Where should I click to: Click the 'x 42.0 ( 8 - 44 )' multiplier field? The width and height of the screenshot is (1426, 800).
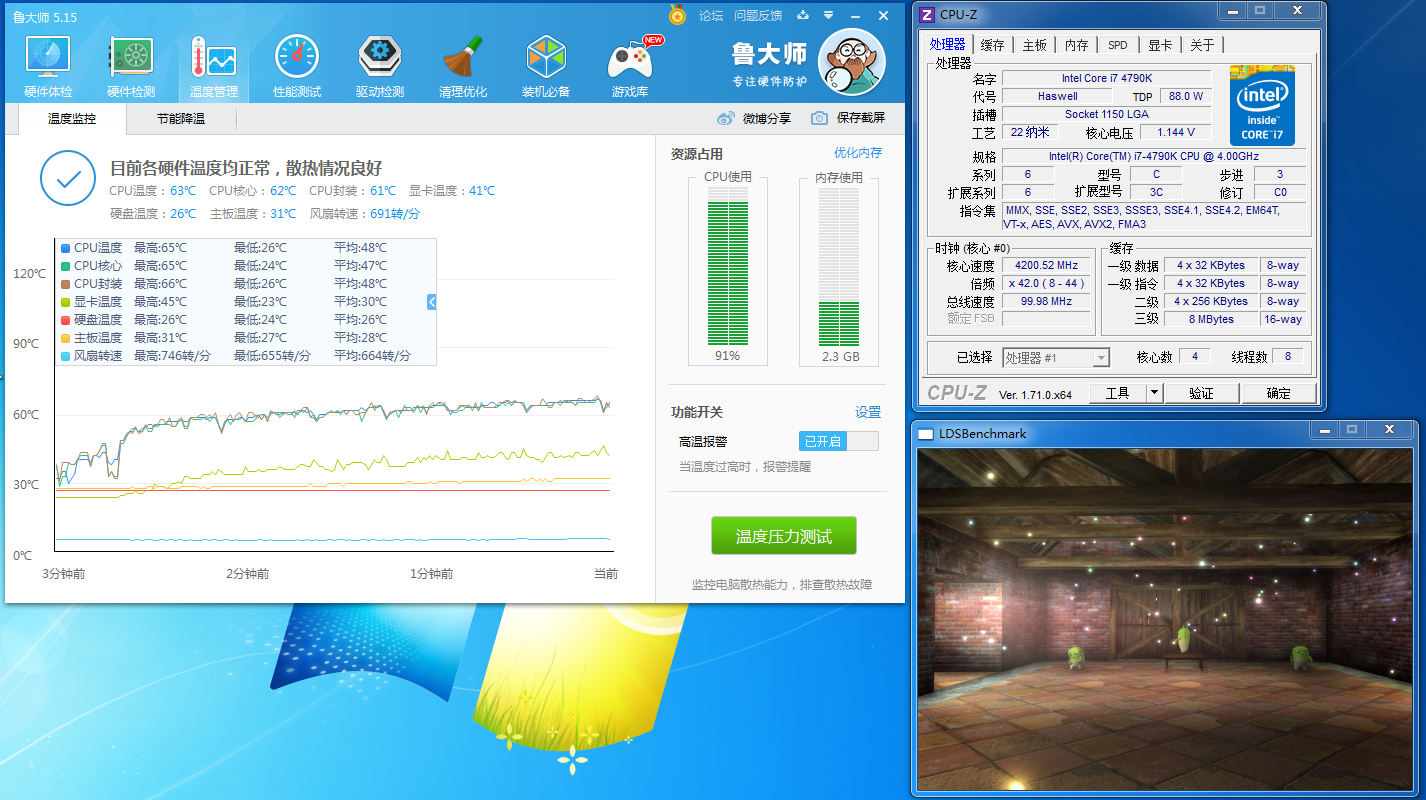pos(1046,283)
